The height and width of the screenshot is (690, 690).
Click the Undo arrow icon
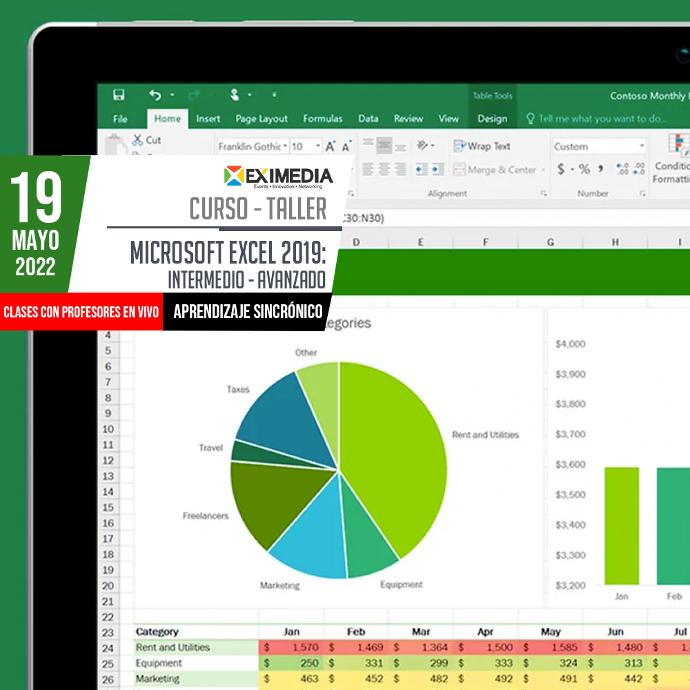(x=155, y=95)
